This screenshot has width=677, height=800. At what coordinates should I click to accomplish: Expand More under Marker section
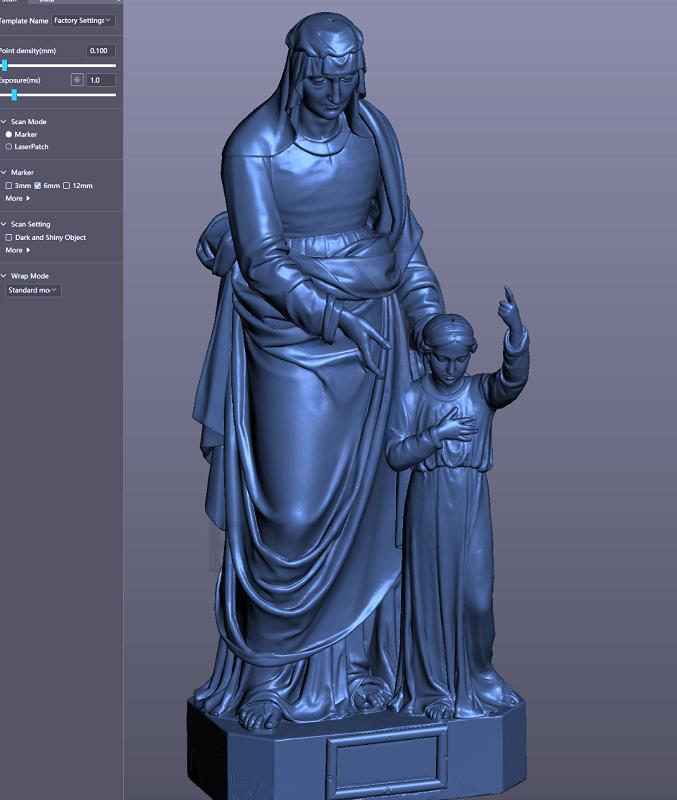(x=17, y=199)
